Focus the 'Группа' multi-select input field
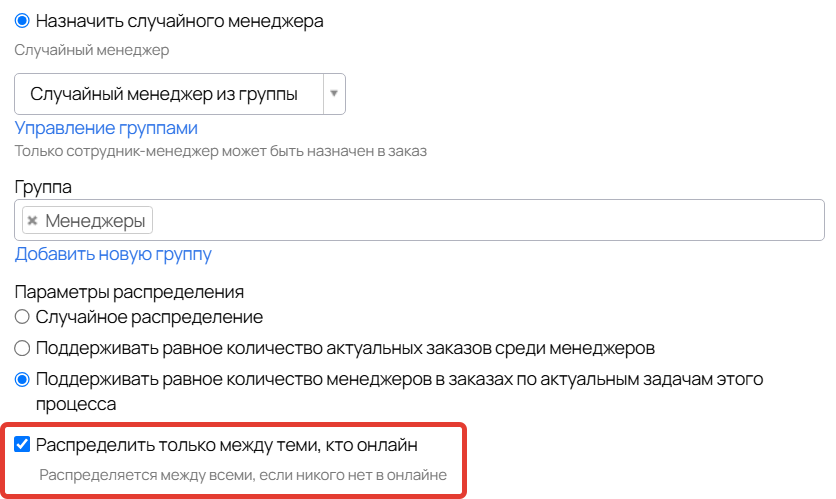 click(x=419, y=220)
